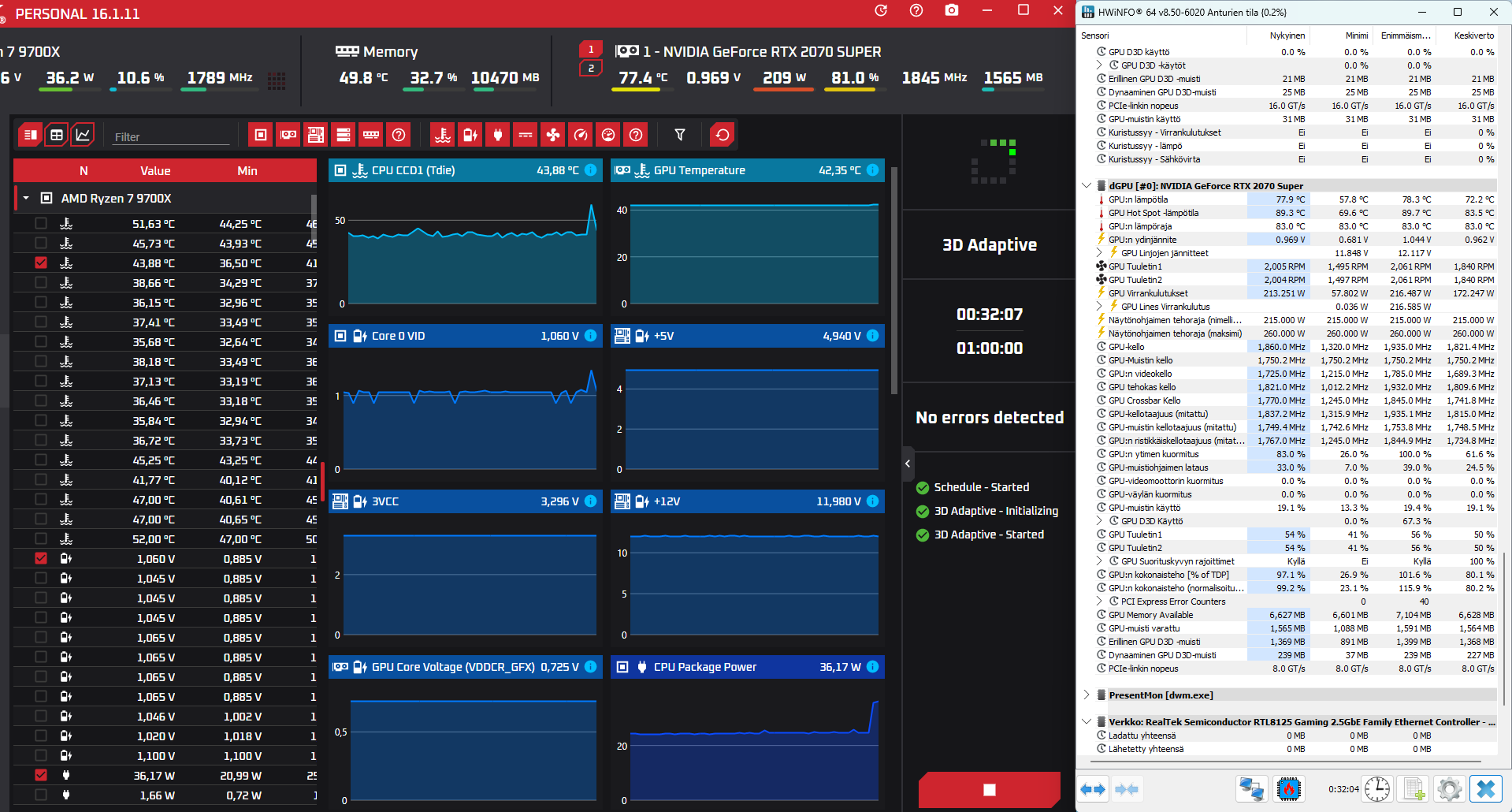
Task: Collapse the Verkko RealTek Ethernet section
Action: coord(1087,722)
